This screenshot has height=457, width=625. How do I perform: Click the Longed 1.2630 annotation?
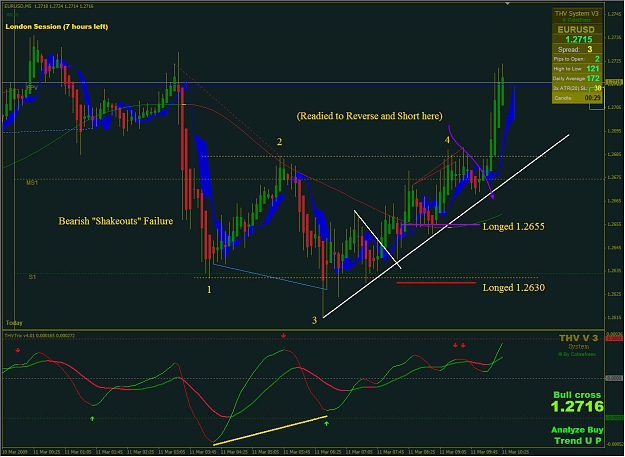[513, 288]
